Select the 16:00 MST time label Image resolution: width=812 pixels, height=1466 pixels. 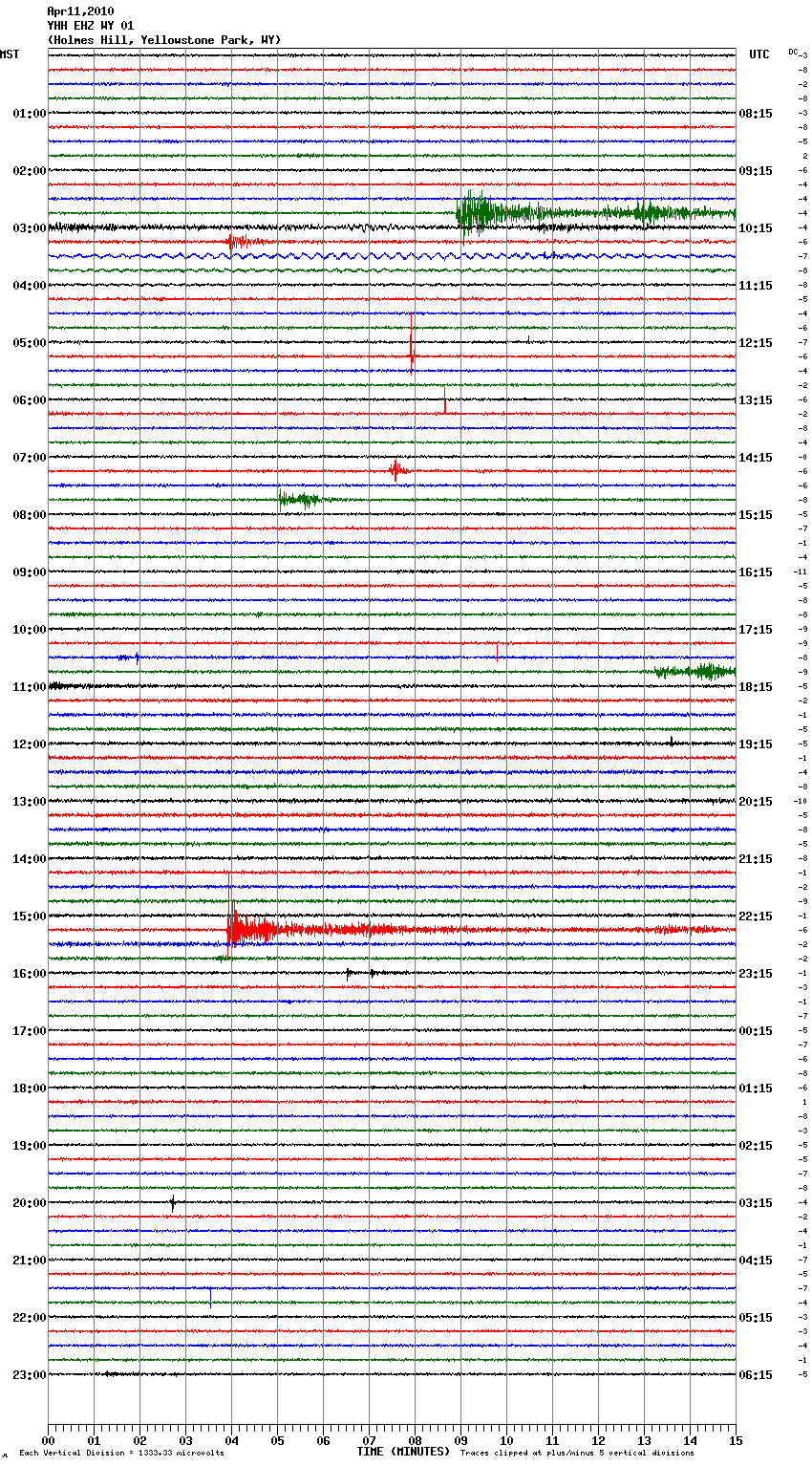30,974
